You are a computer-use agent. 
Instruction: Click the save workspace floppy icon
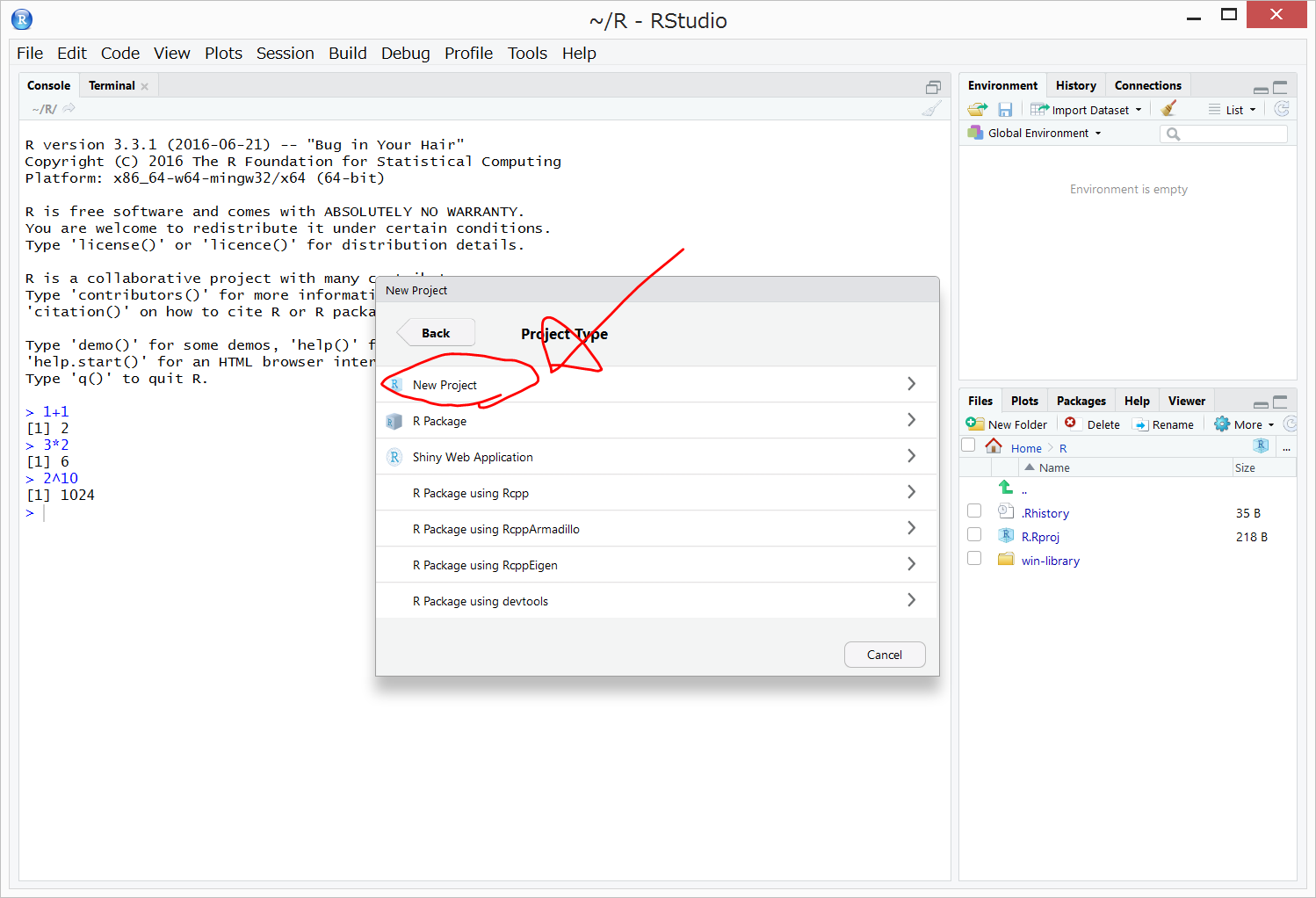coord(1005,110)
